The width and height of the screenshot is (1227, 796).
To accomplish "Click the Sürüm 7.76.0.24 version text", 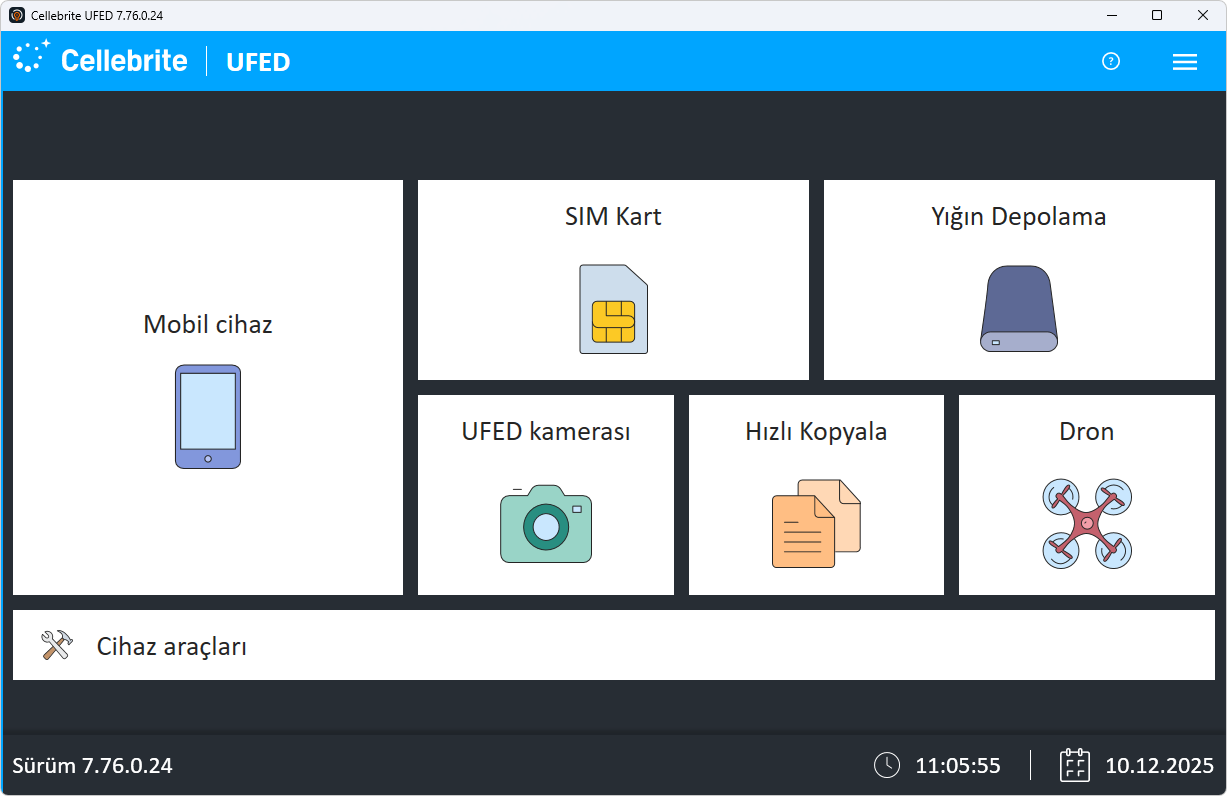I will click(x=92, y=766).
